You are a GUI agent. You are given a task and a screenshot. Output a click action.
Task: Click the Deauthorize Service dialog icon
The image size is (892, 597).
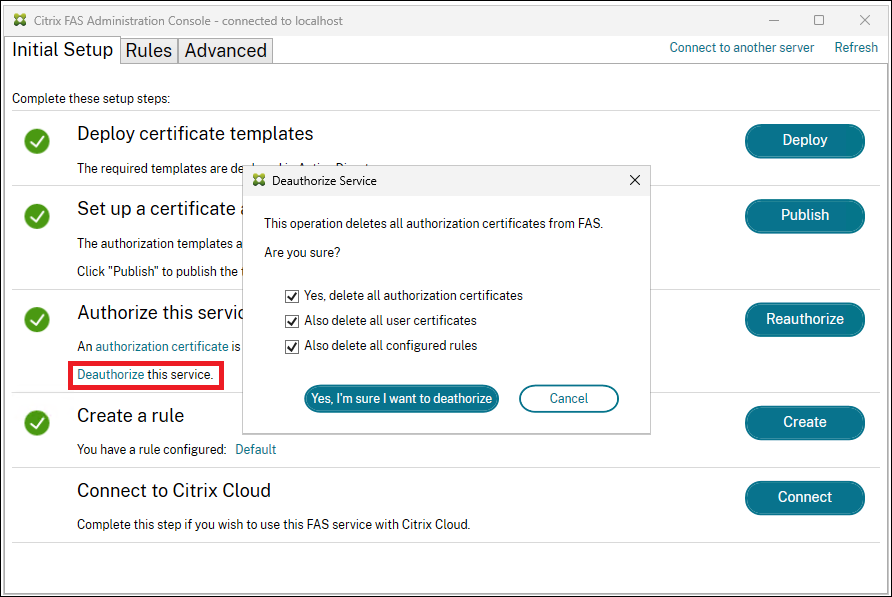click(x=259, y=181)
